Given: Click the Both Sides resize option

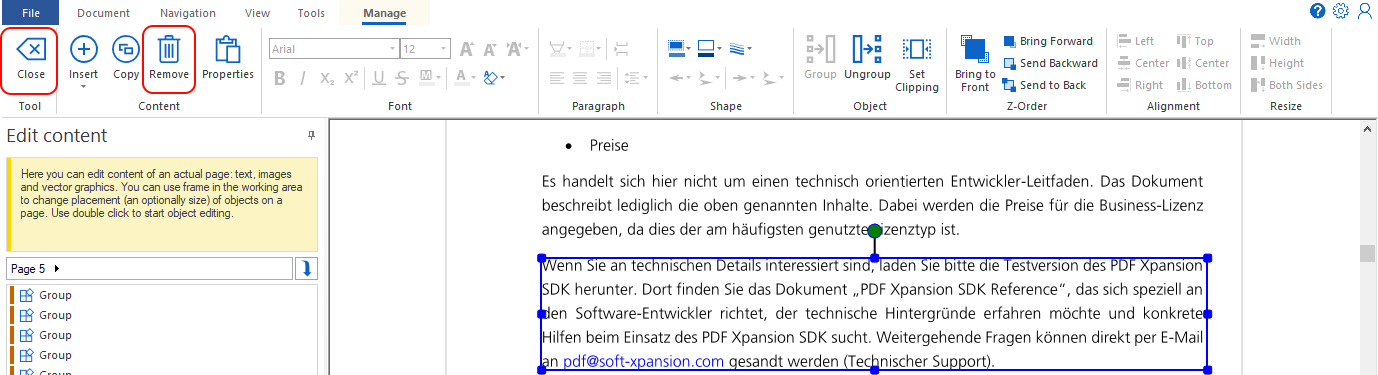Looking at the screenshot, I should tap(1287, 85).
